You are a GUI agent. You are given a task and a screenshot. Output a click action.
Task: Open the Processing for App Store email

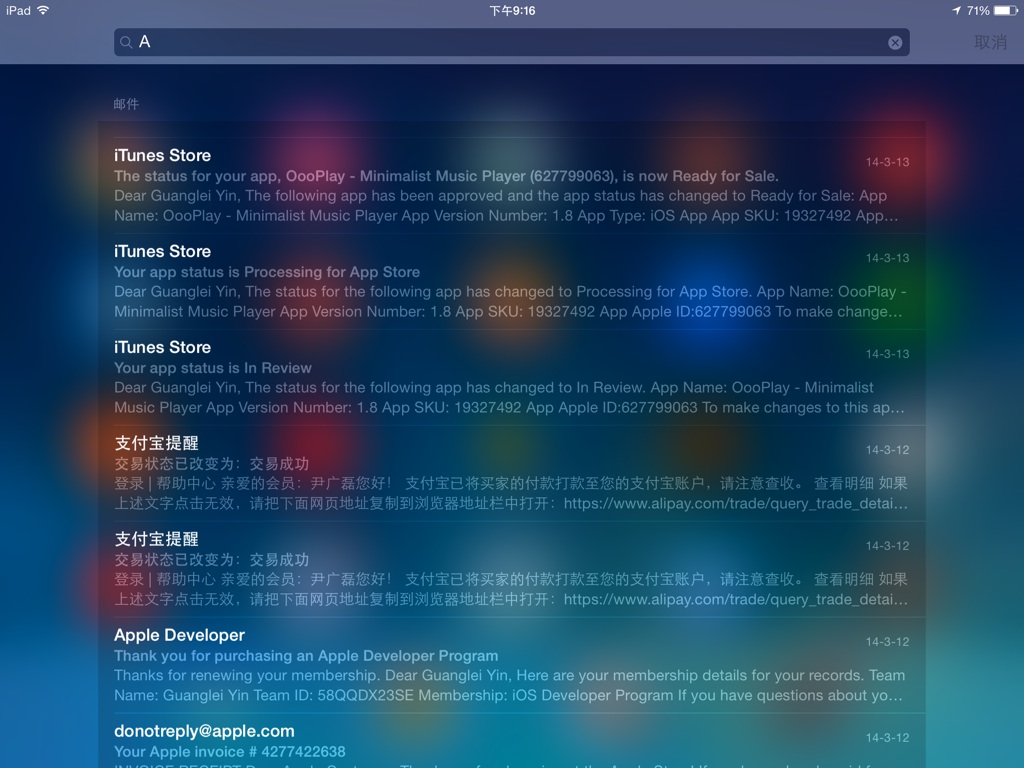tap(510, 281)
